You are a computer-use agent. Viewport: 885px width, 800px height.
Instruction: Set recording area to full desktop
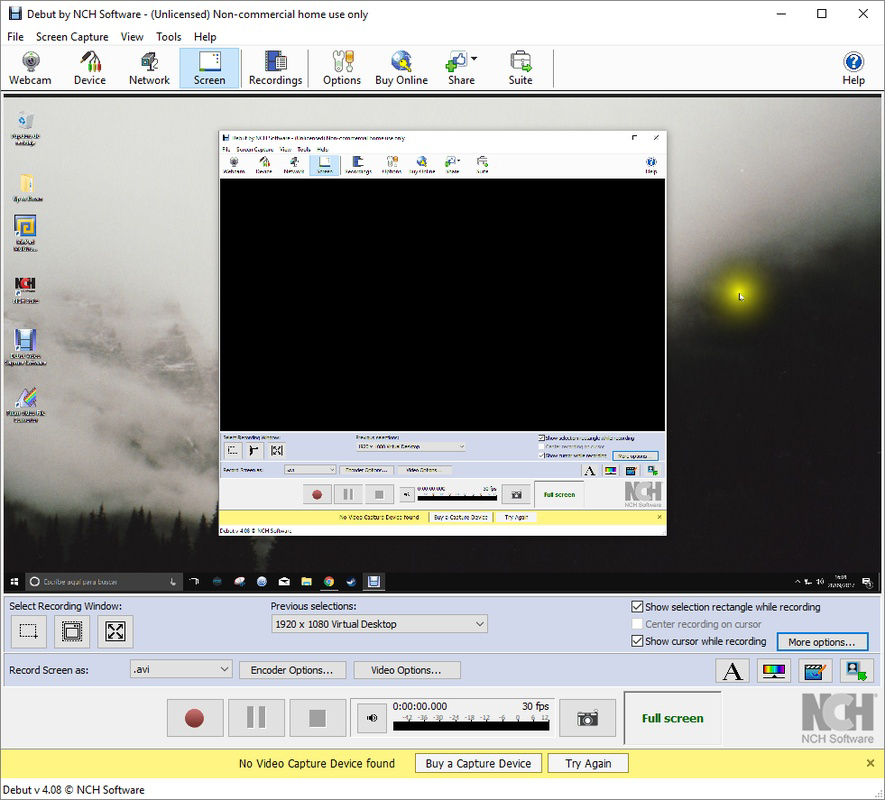click(115, 631)
